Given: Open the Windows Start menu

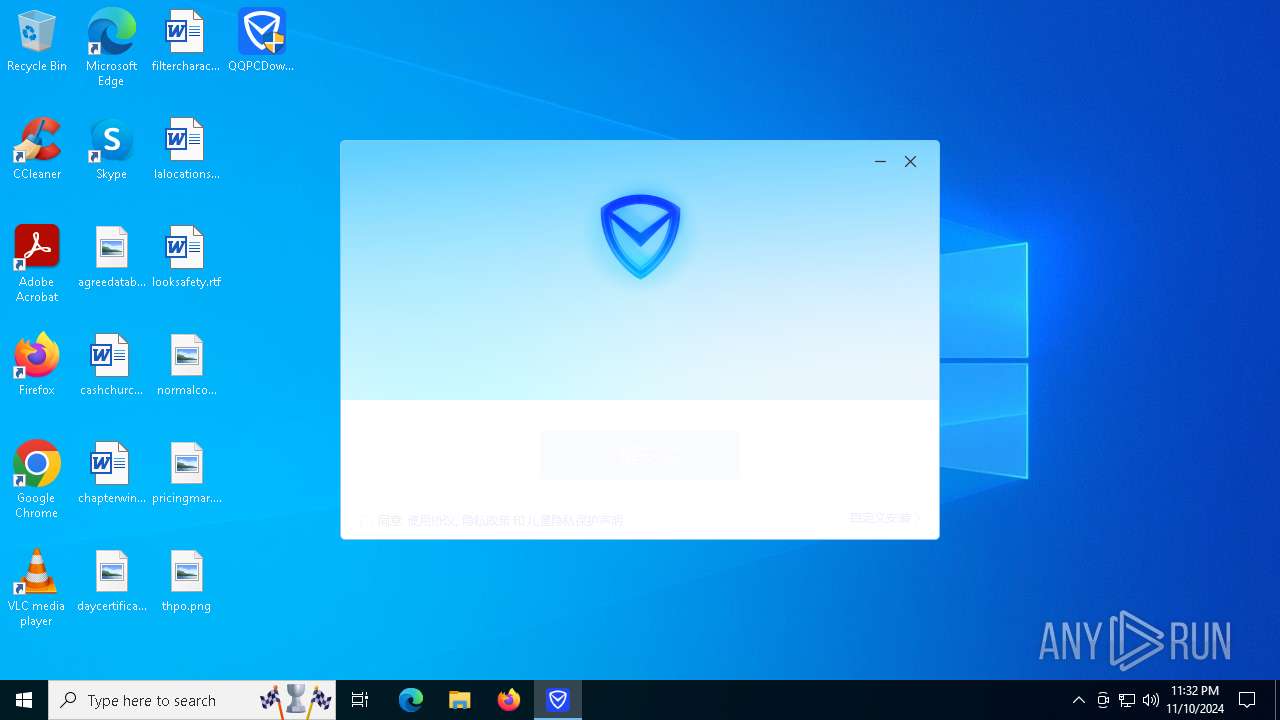Looking at the screenshot, I should pos(24,700).
